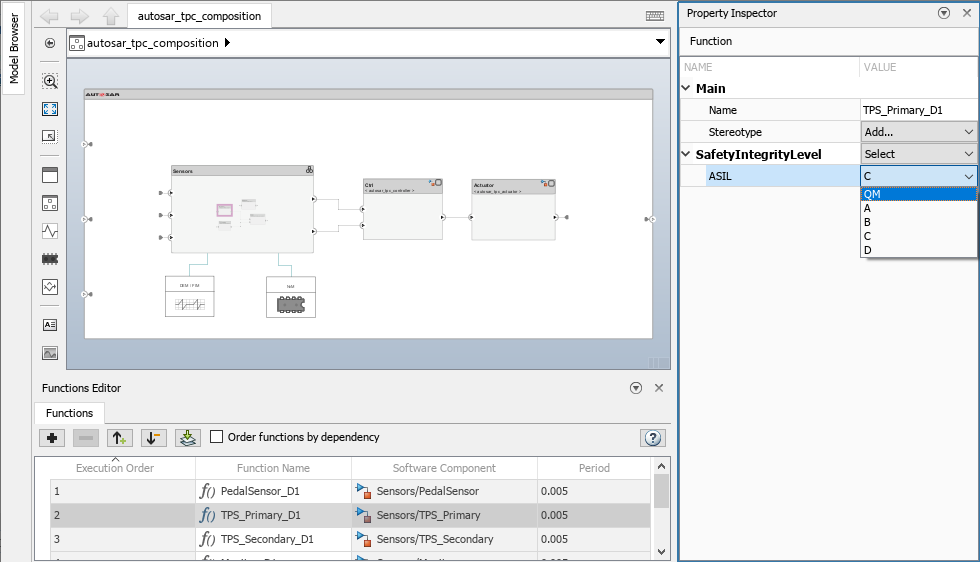980x562 pixels.
Task: Click Software Component column header
Action: pyautogui.click(x=444, y=468)
